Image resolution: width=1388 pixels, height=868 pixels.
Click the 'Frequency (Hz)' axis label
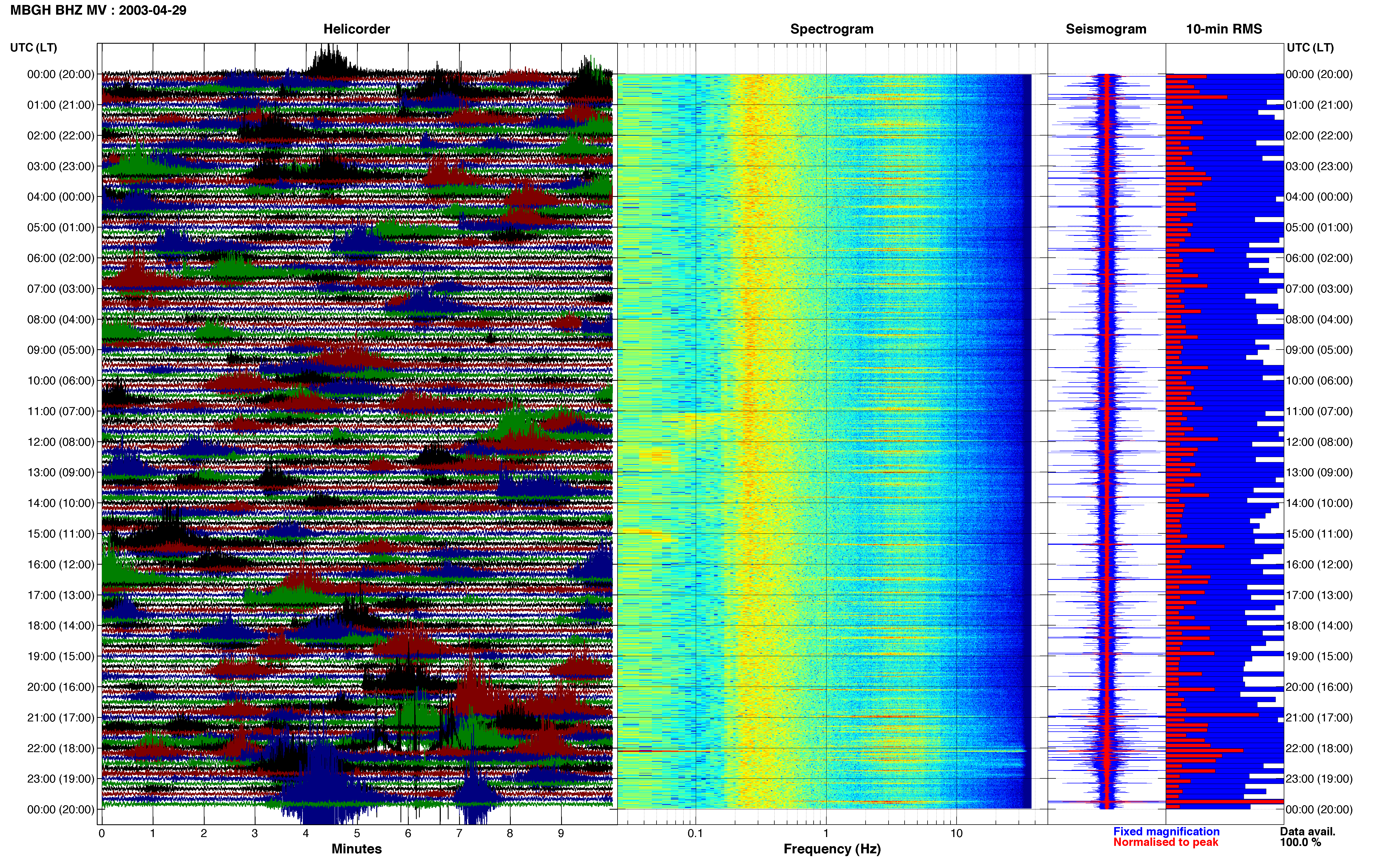[832, 849]
